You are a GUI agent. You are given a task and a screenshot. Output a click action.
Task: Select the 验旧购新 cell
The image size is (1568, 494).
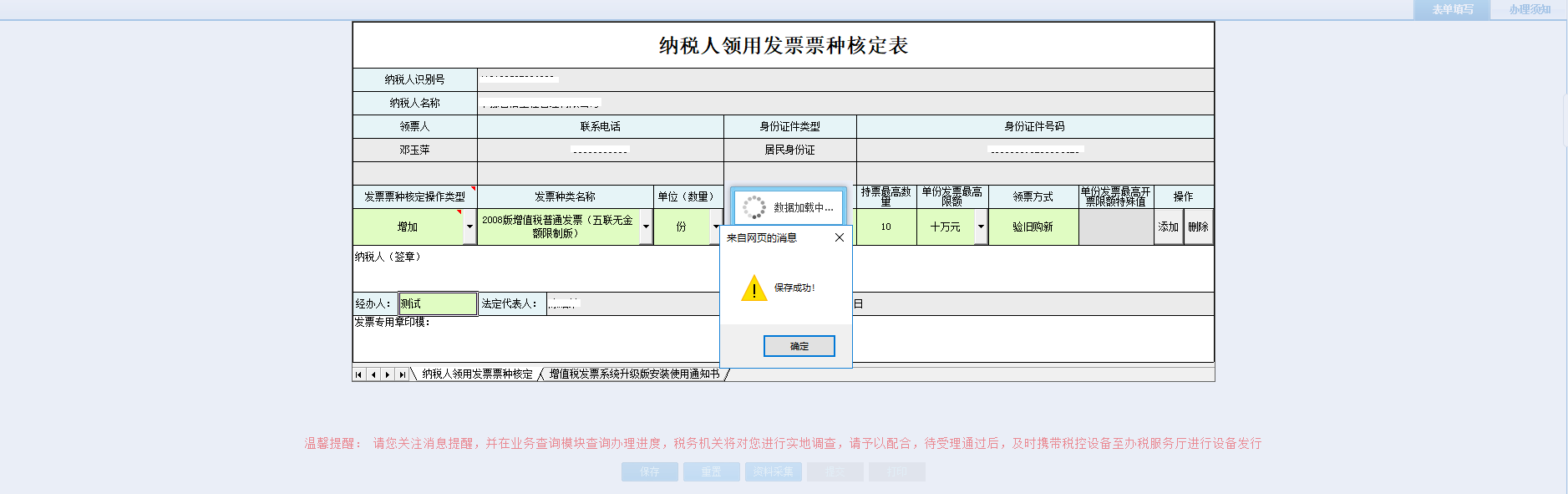pyautogui.click(x=1033, y=227)
